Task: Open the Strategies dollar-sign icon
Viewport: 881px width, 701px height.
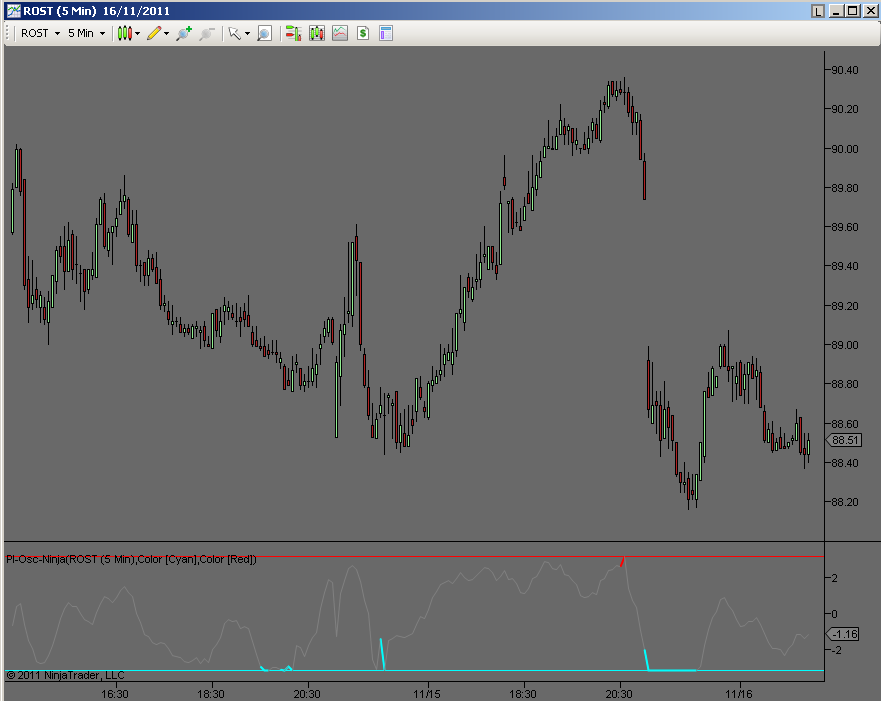Action: (363, 33)
